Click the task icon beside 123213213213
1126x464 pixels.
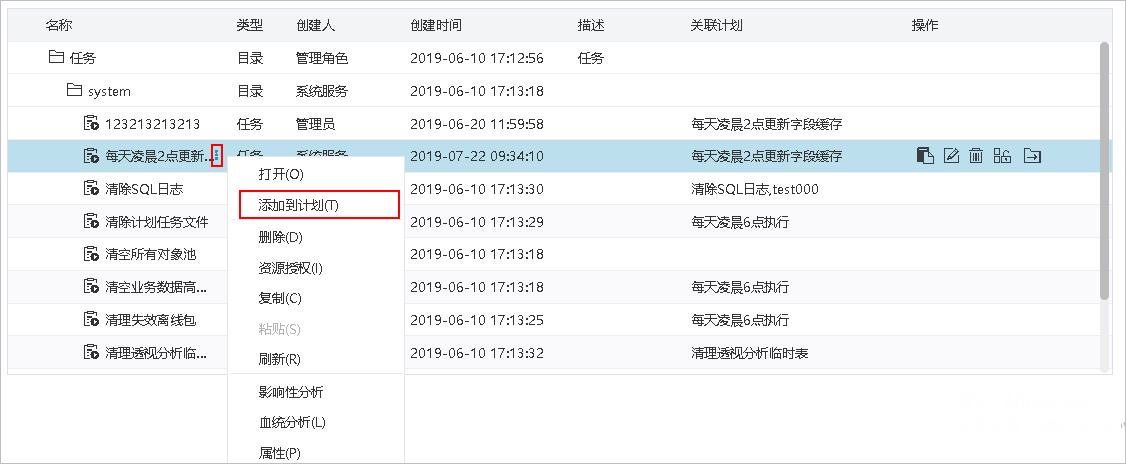(91, 124)
